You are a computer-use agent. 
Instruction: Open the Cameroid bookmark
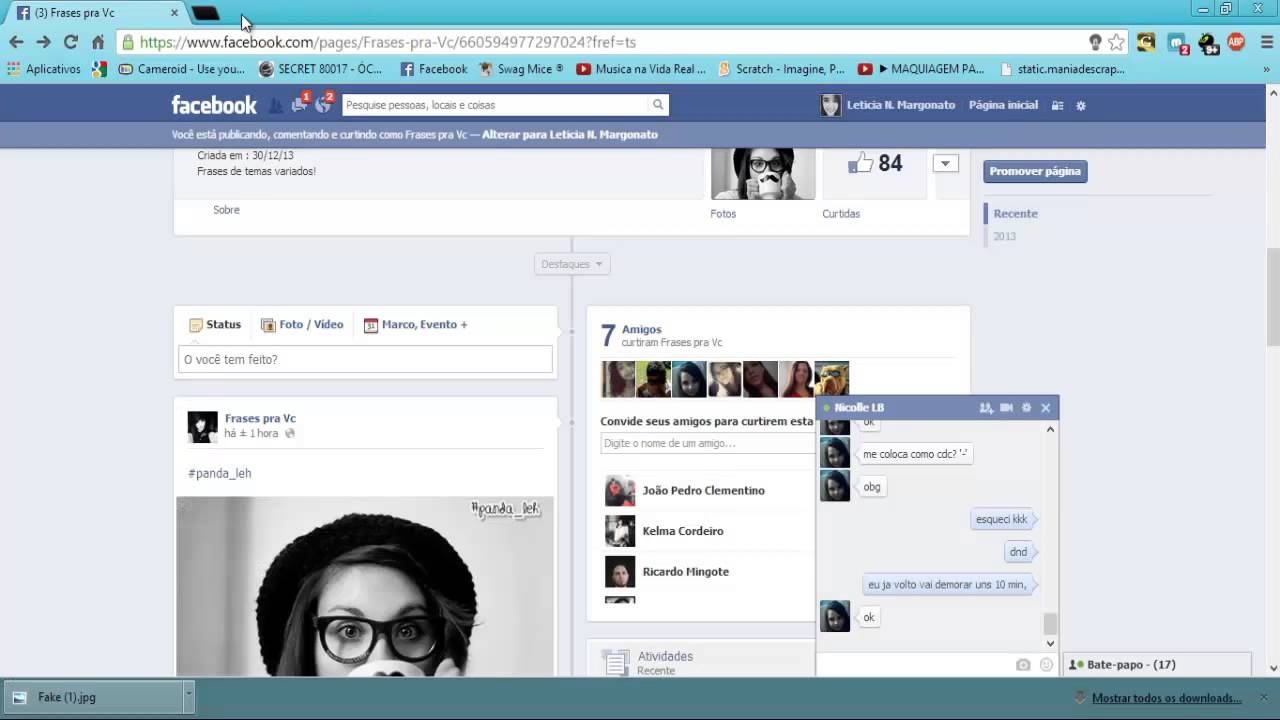[182, 69]
